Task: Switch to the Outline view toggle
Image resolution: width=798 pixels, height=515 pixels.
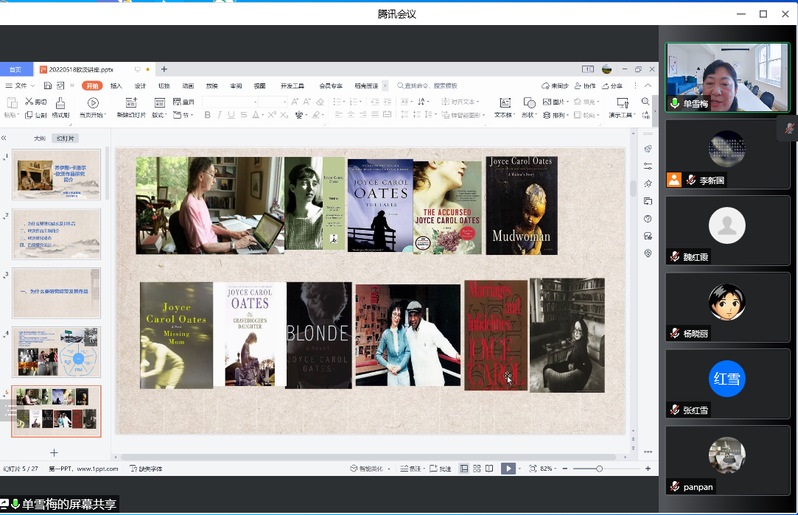Action: point(40,138)
